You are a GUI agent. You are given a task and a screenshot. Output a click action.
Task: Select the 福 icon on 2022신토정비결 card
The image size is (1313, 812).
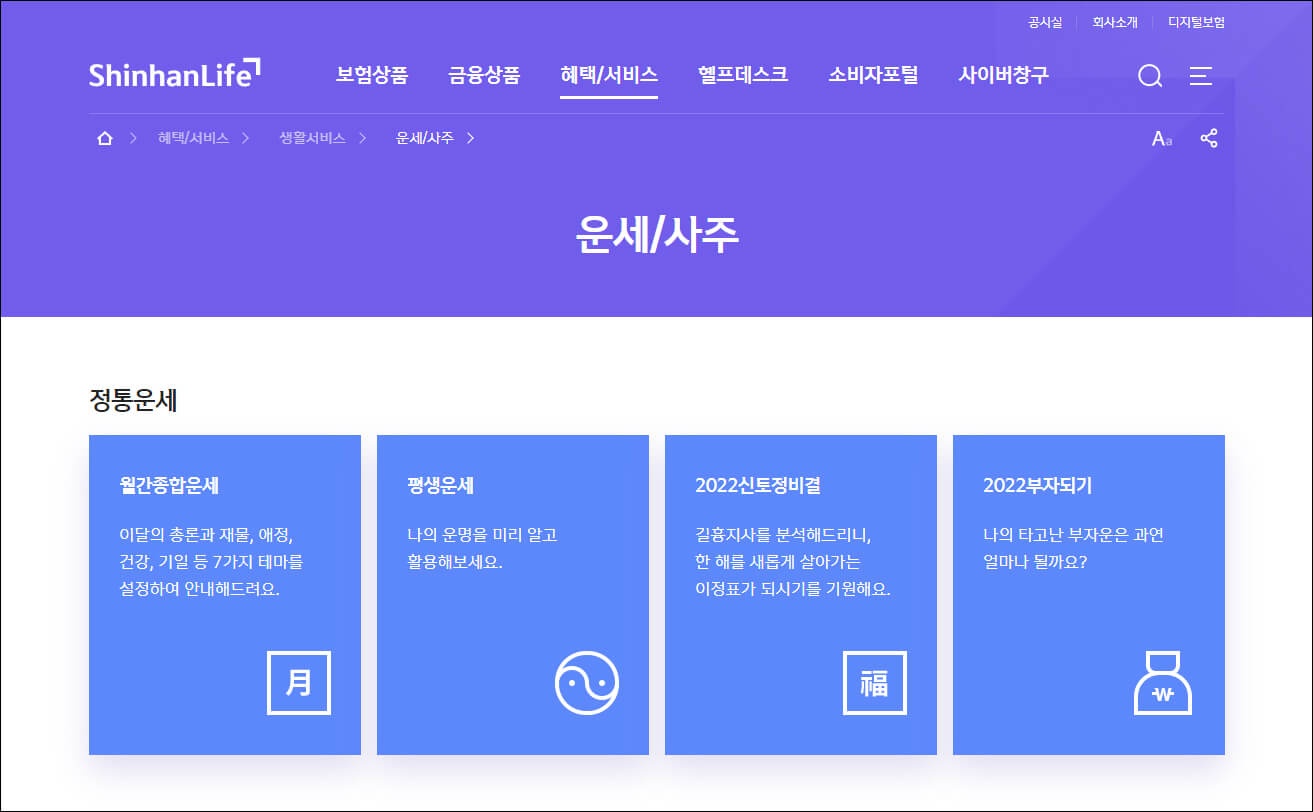875,683
